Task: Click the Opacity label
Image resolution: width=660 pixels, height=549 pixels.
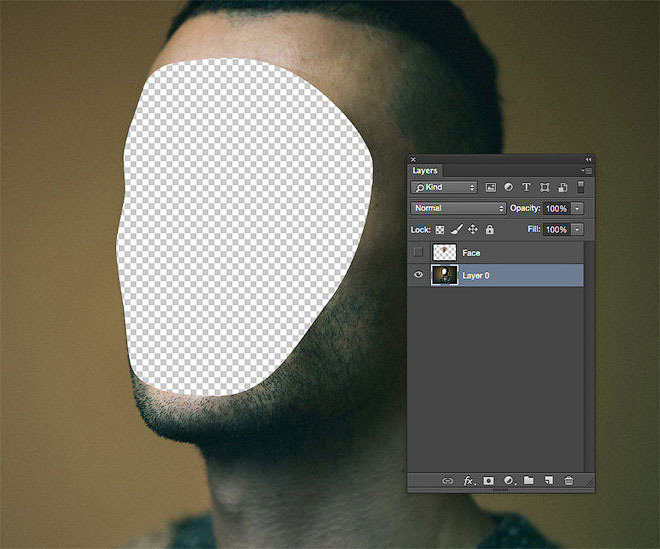Action: [x=525, y=208]
